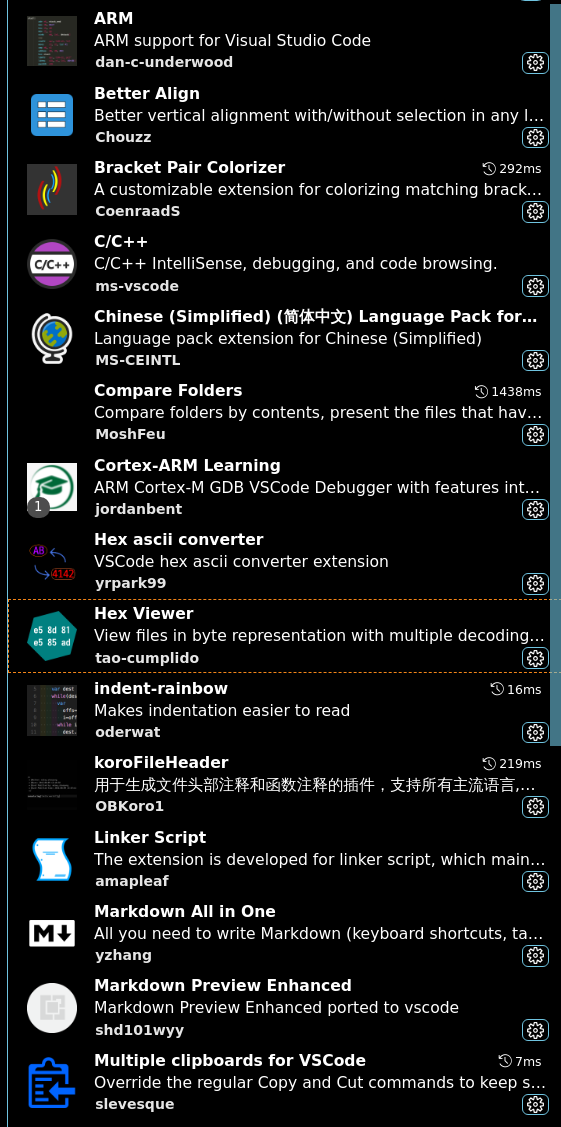Click the Markdown Preview Enhanced round icon
Image resolution: width=561 pixels, height=1127 pixels.
click(52, 1008)
